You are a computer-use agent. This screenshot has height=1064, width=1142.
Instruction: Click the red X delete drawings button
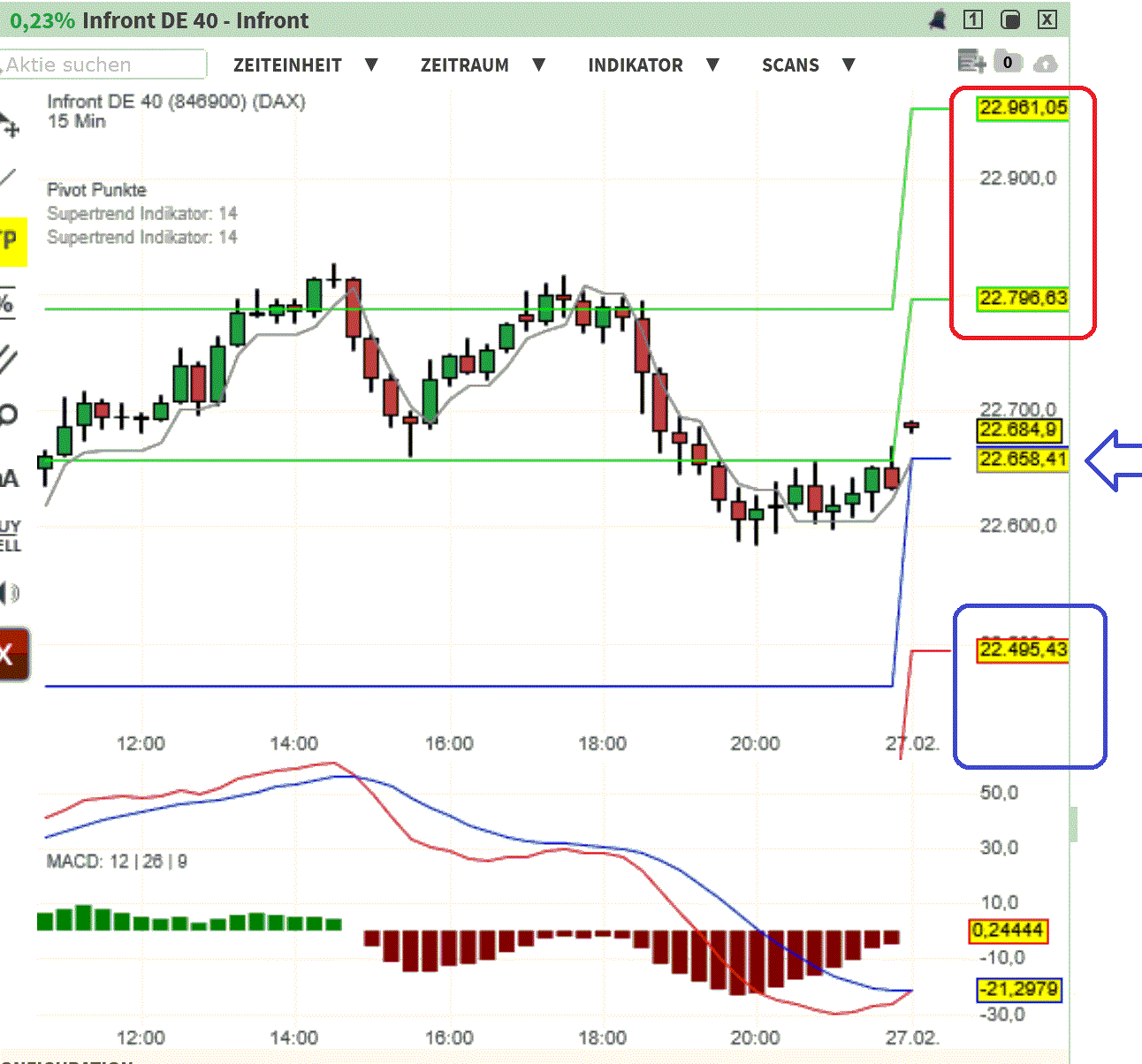(12, 655)
